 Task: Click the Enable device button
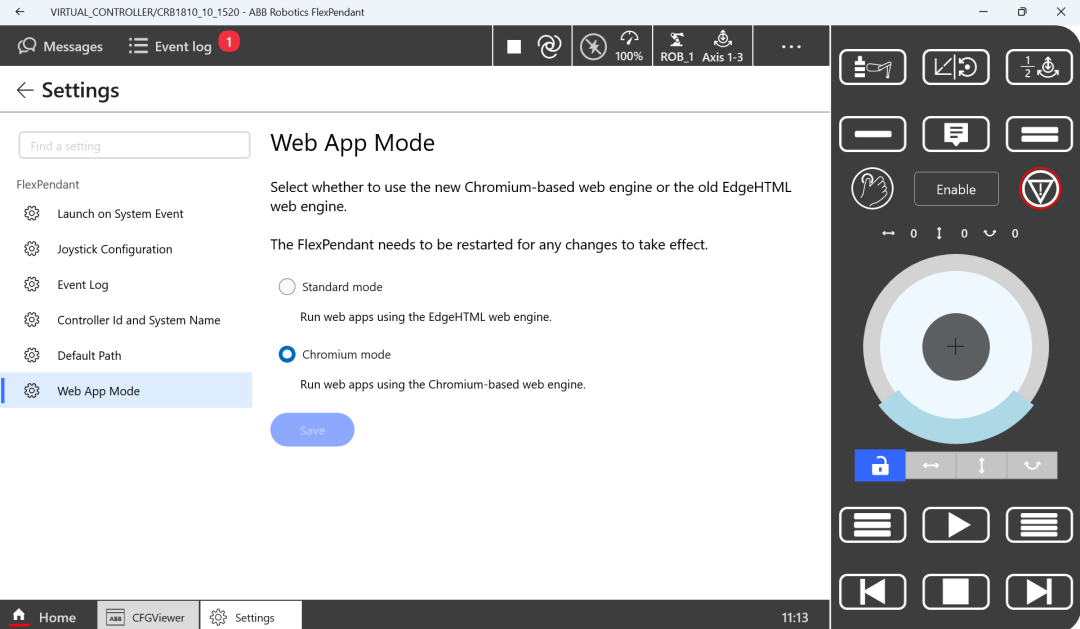click(956, 189)
